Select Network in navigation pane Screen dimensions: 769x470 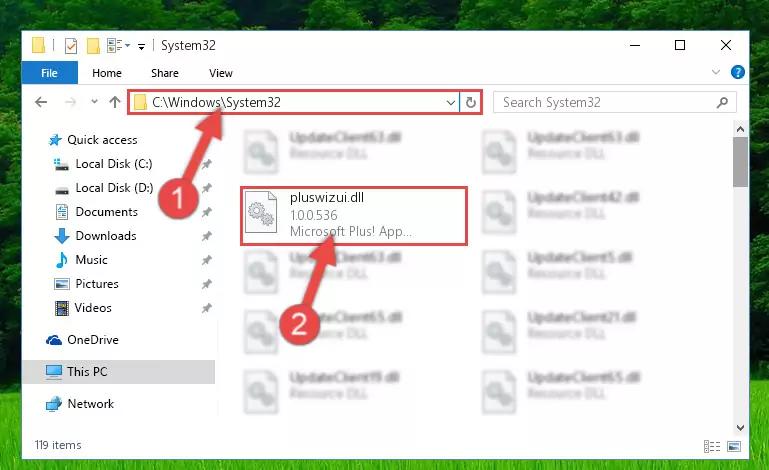(90, 404)
